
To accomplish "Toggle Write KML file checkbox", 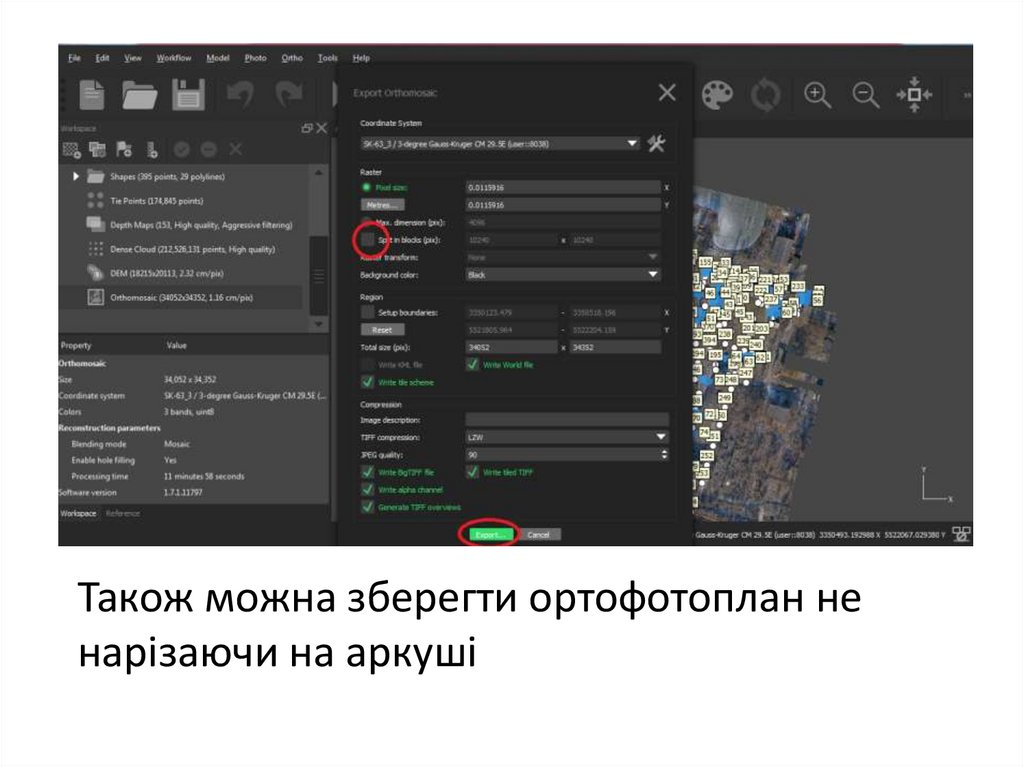I will (x=368, y=365).
